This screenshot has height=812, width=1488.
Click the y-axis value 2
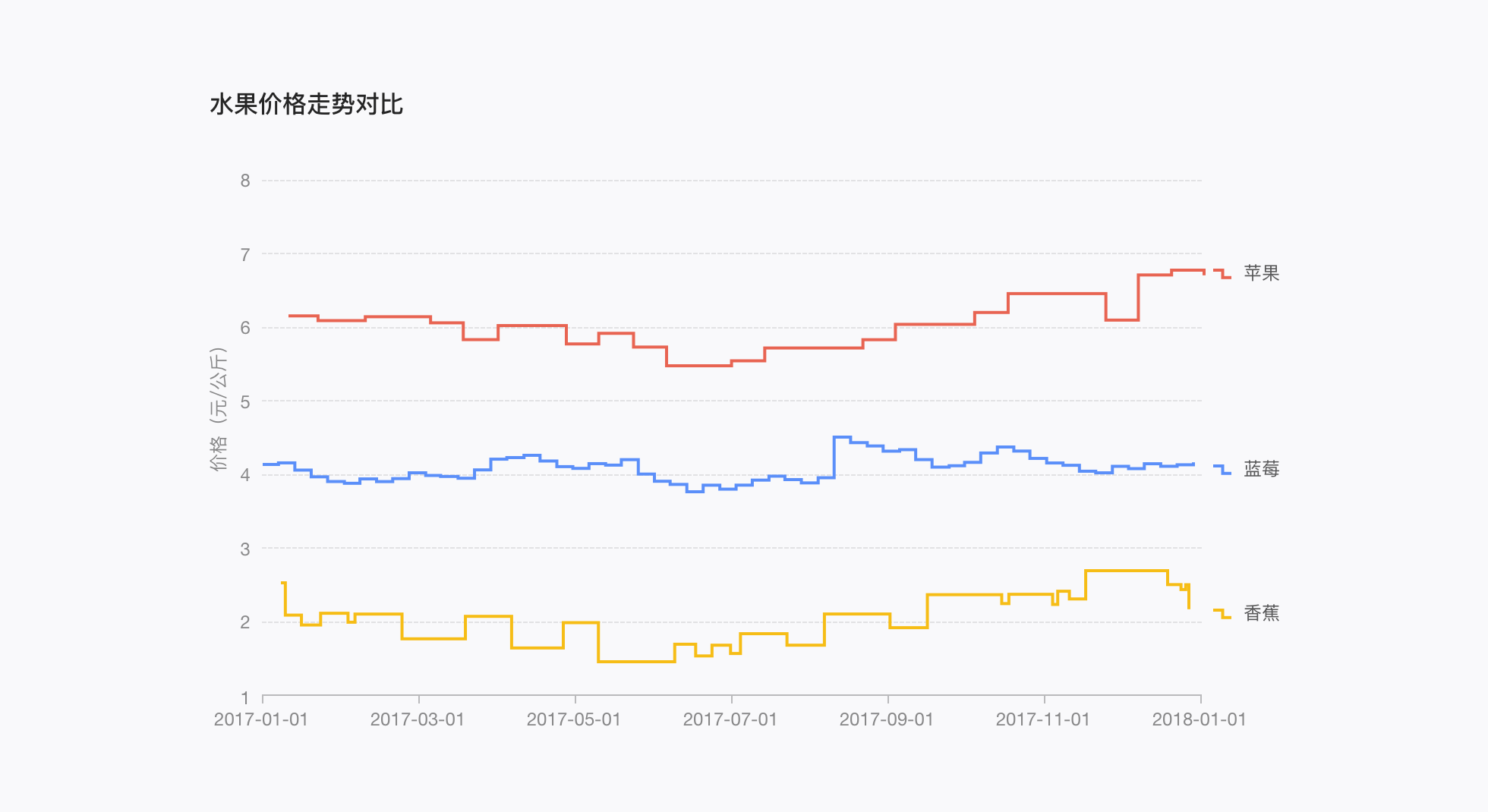pos(245,622)
